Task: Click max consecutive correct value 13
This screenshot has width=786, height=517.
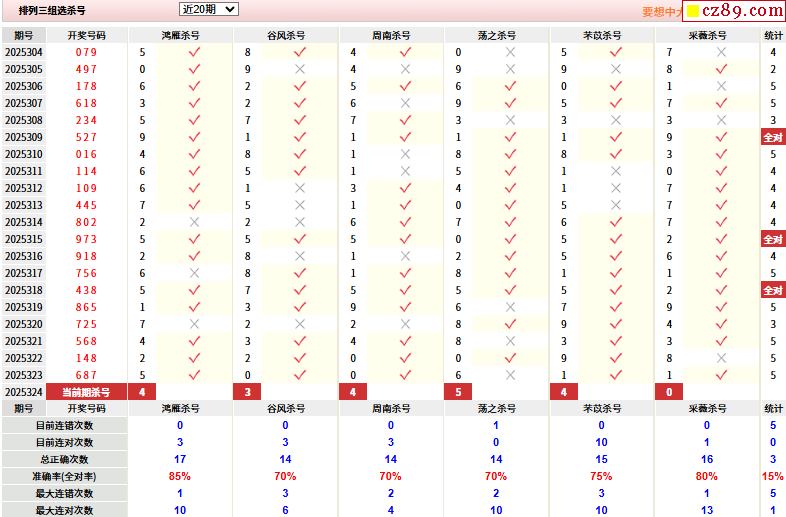Action: pos(706,510)
